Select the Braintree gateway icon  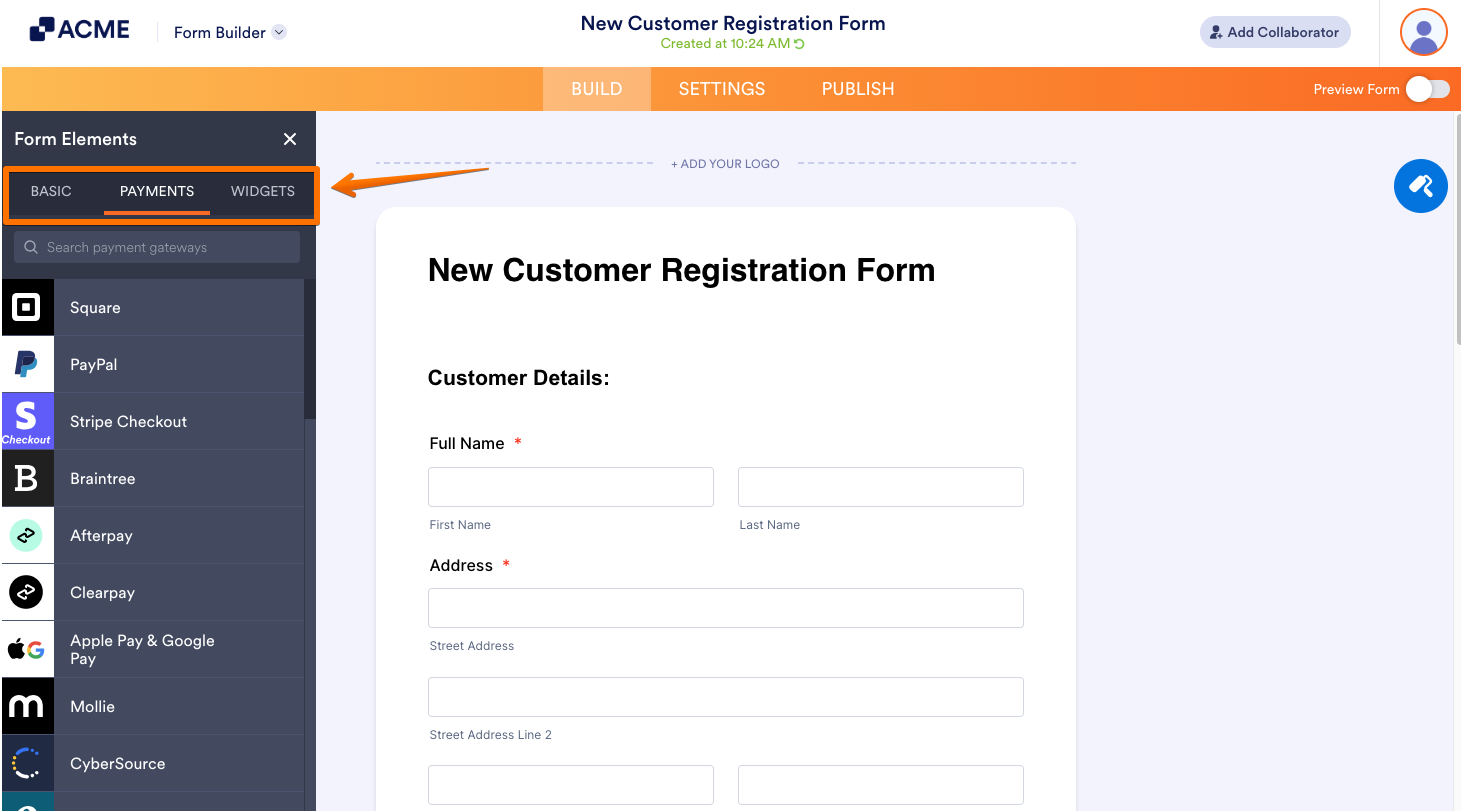tap(27, 478)
